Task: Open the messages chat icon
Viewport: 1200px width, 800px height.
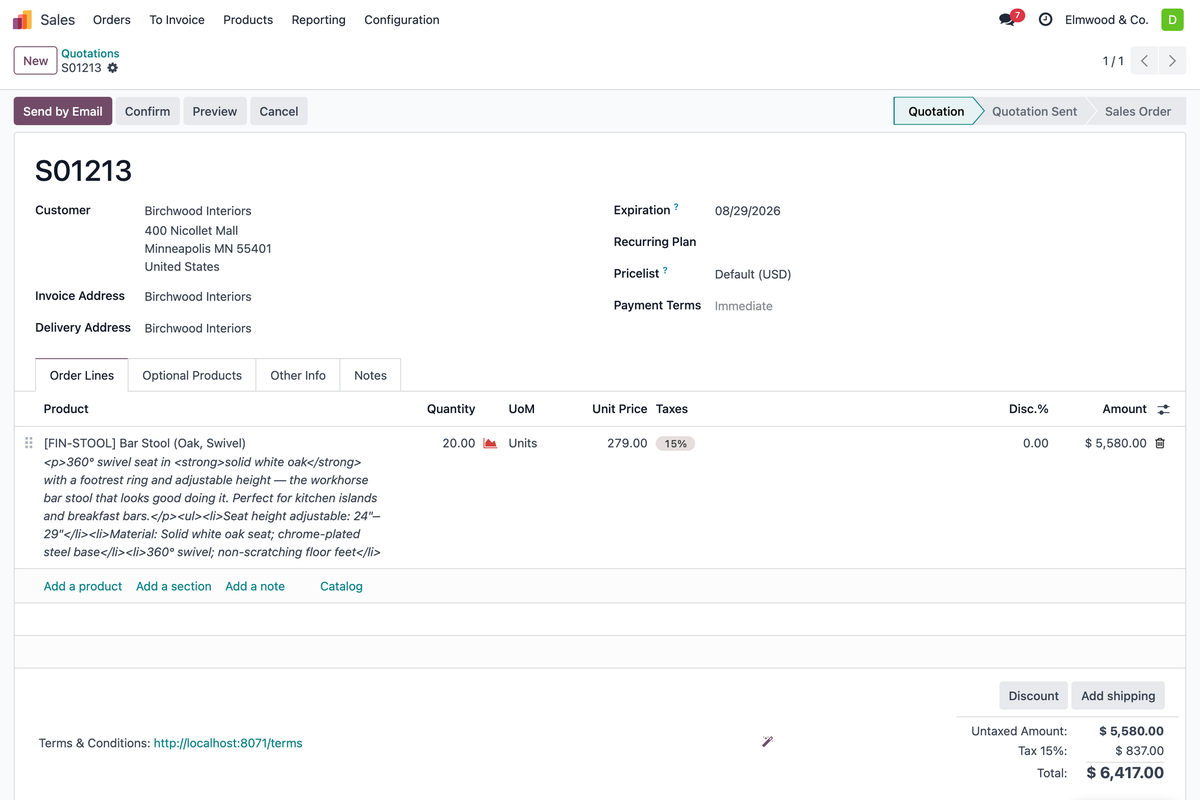Action: tap(1007, 20)
